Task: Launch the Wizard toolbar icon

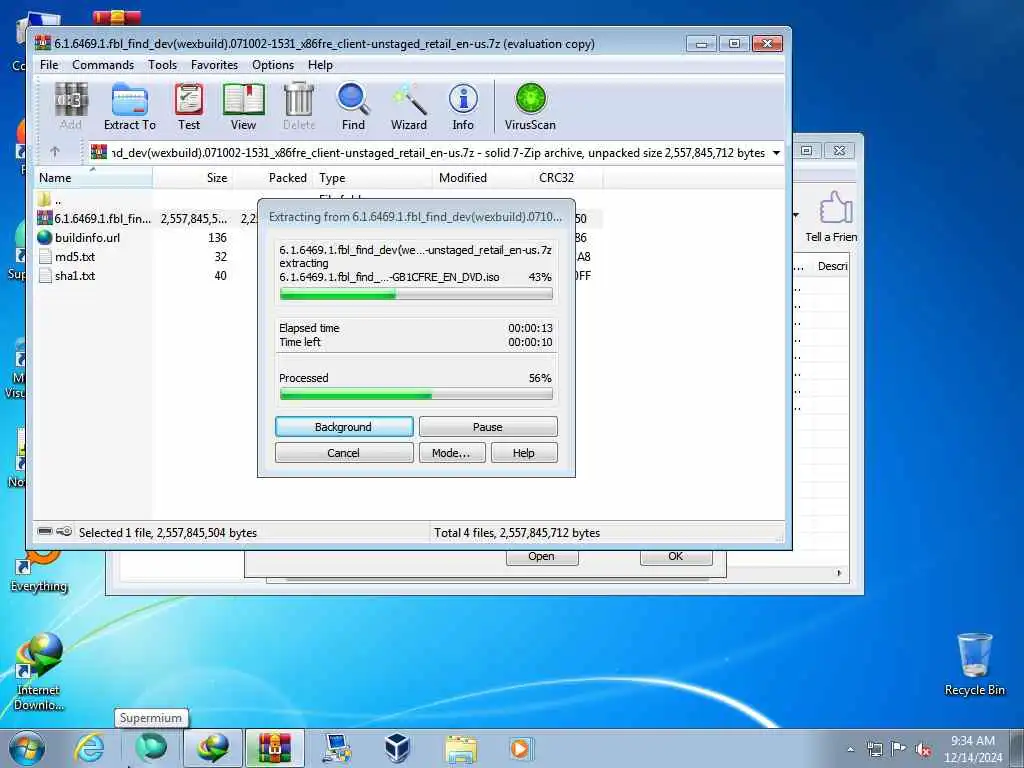Action: pos(409,107)
